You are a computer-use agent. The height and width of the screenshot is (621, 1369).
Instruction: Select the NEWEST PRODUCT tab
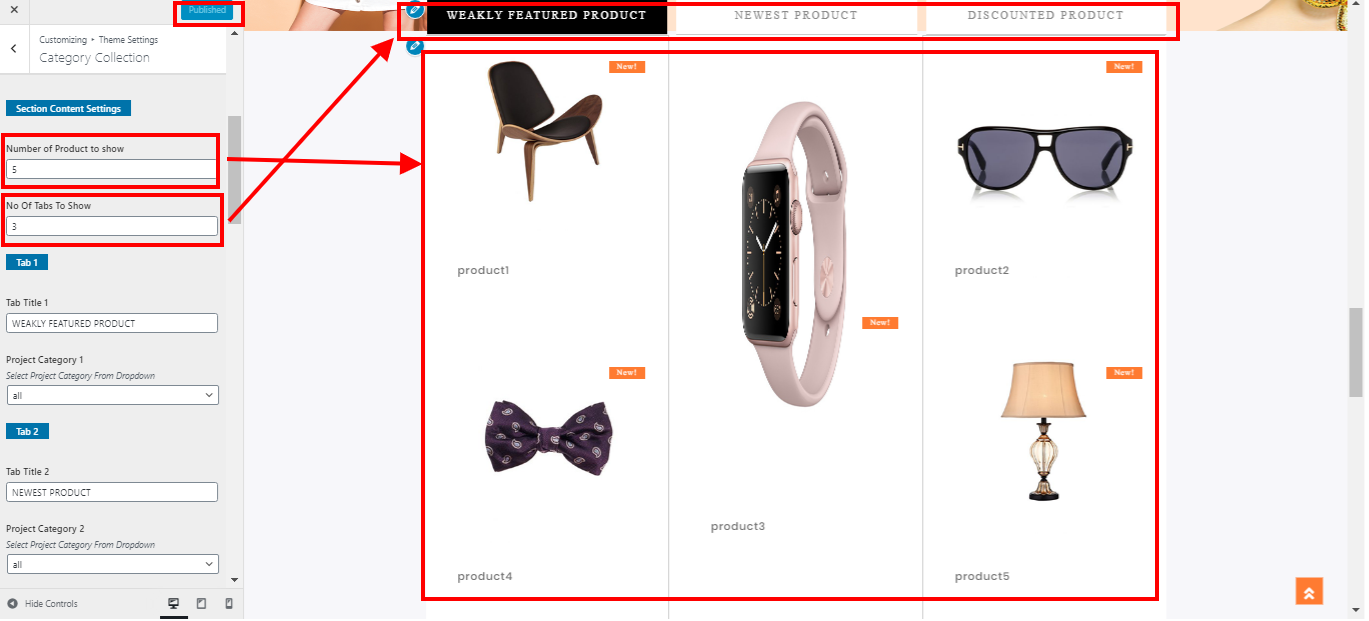pos(795,16)
